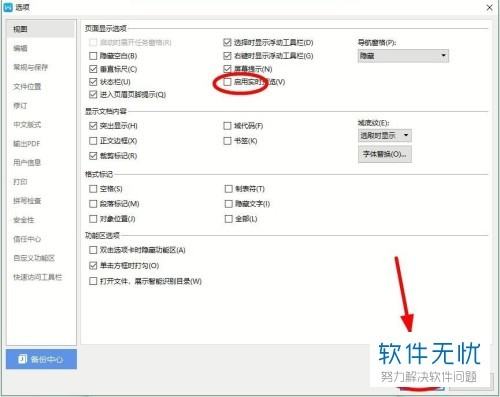The image size is (500, 397).
Task: Toggle 右键时显示浮动工具栏(G) checkbox
Action: [227, 56]
